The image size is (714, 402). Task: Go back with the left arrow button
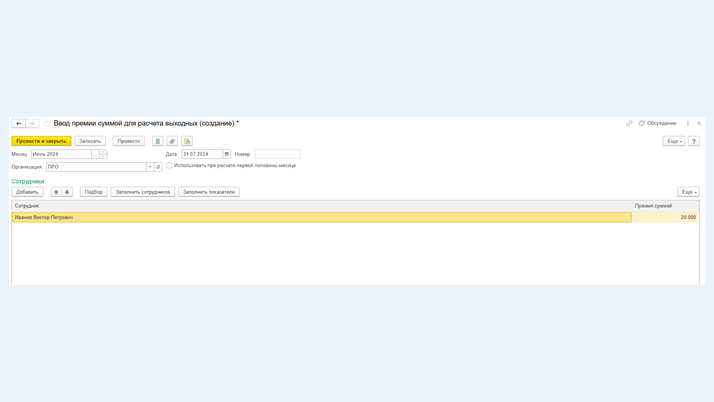coord(18,123)
